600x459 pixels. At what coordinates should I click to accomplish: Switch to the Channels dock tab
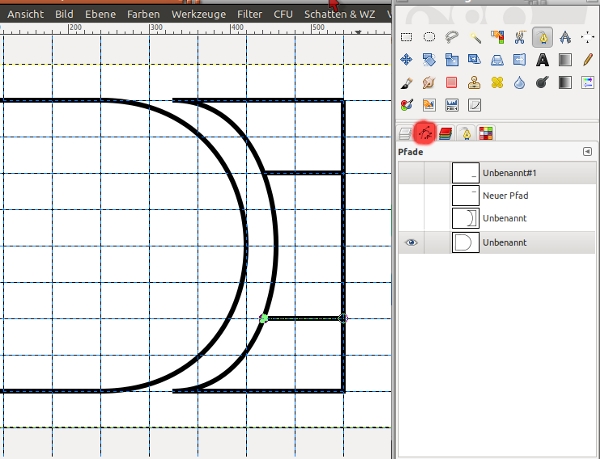point(445,133)
